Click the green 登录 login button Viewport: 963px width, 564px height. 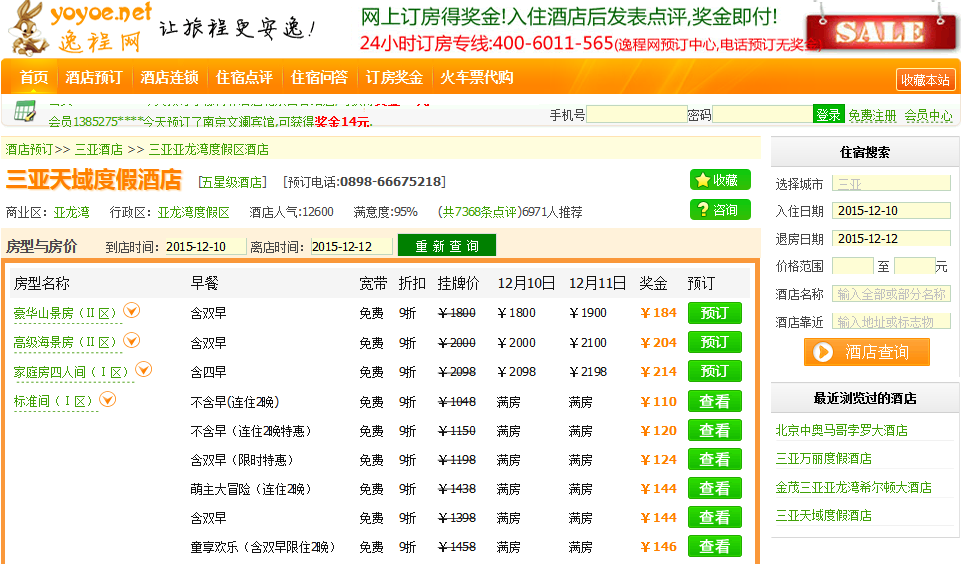828,115
